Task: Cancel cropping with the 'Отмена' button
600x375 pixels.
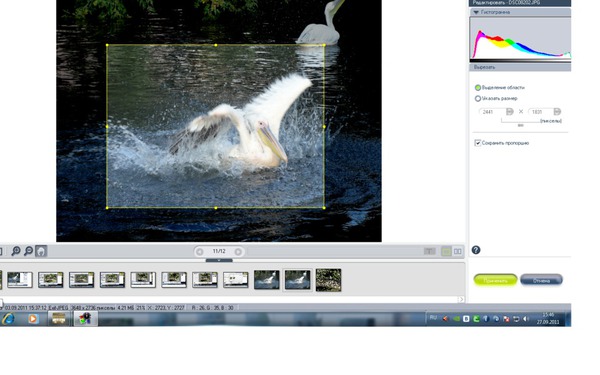Action: pos(541,280)
